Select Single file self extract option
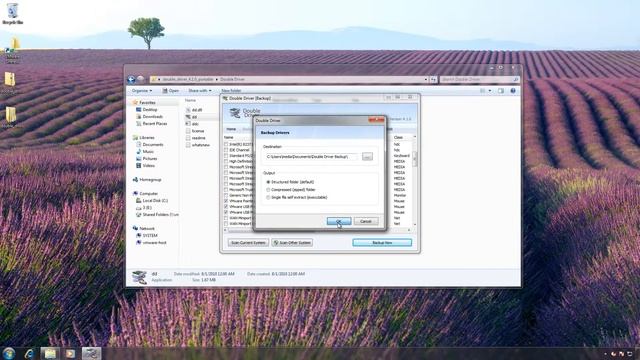640x360 pixels. (x=297, y=198)
